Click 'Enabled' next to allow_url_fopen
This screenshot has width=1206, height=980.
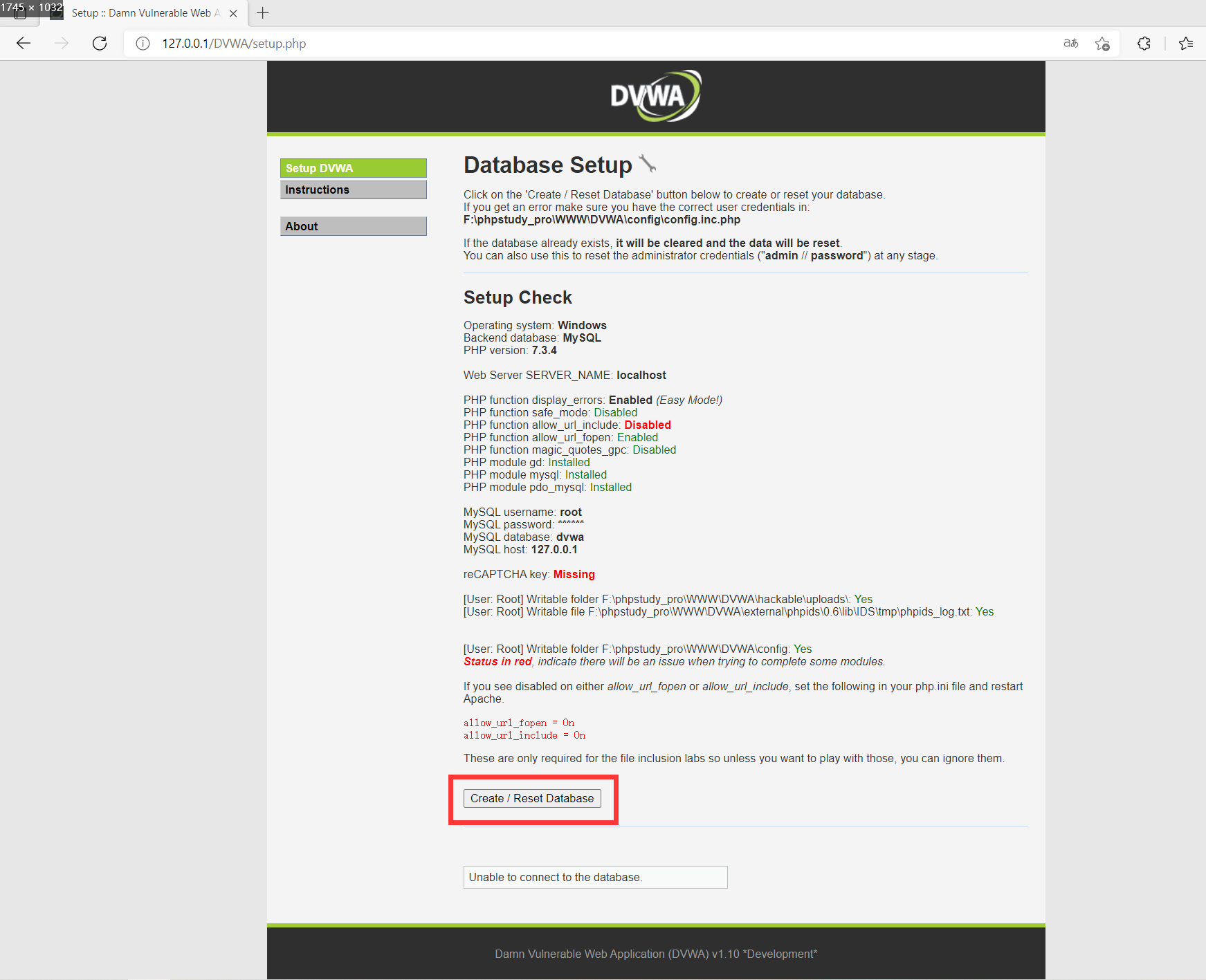pyautogui.click(x=637, y=437)
